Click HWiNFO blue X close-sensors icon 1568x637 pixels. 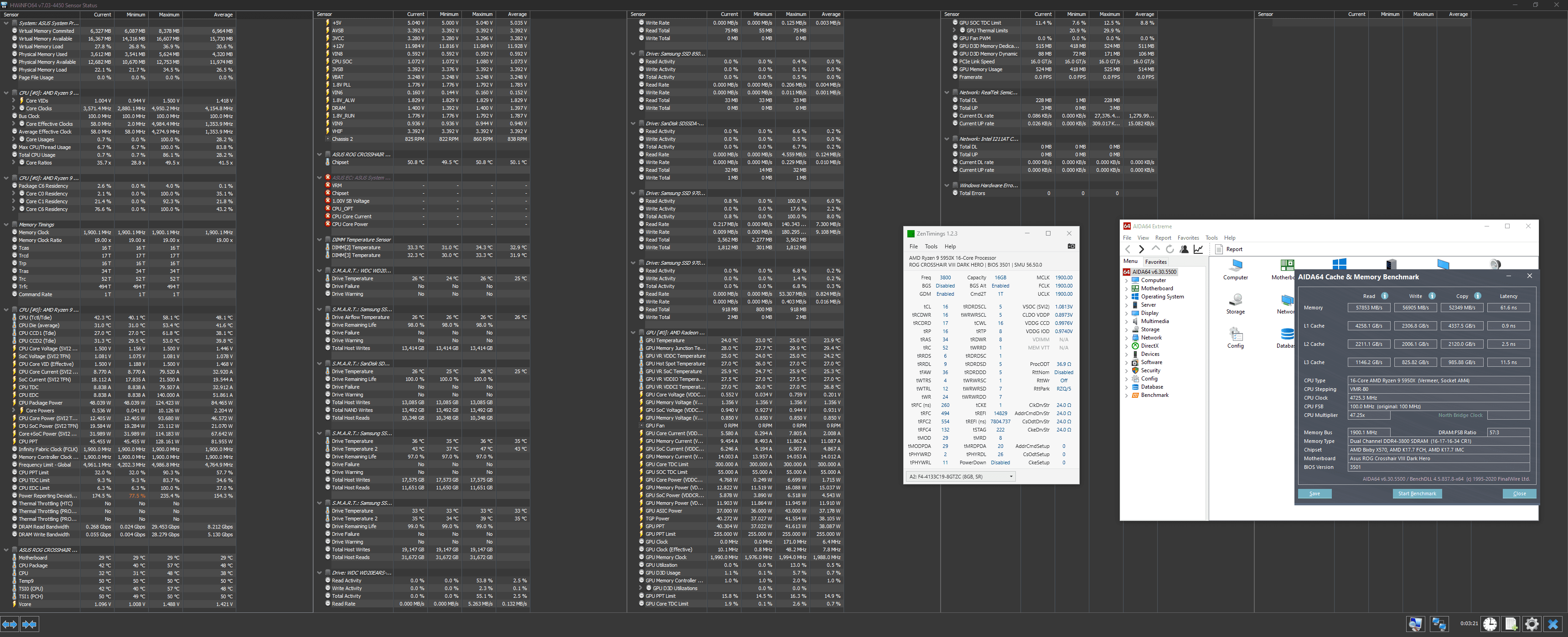[x=1553, y=624]
